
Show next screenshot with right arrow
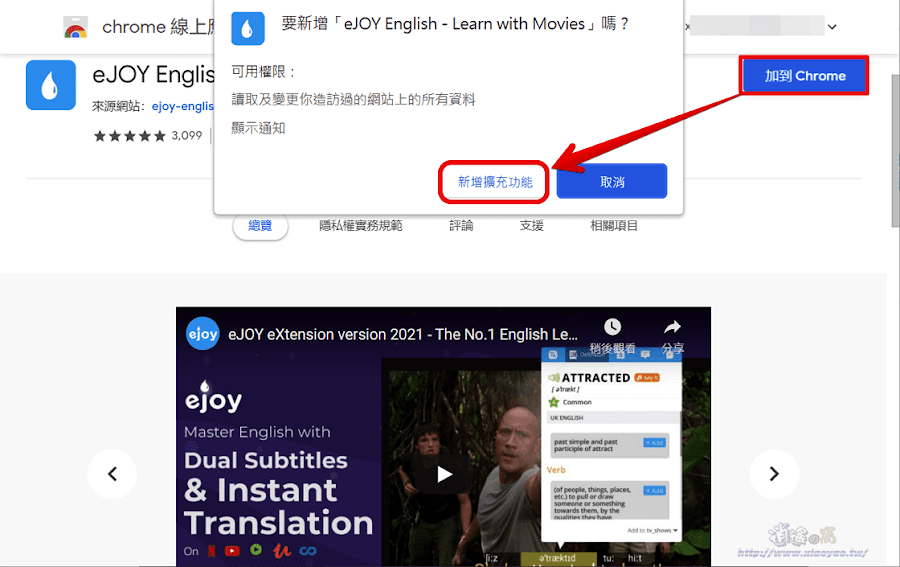click(x=774, y=474)
